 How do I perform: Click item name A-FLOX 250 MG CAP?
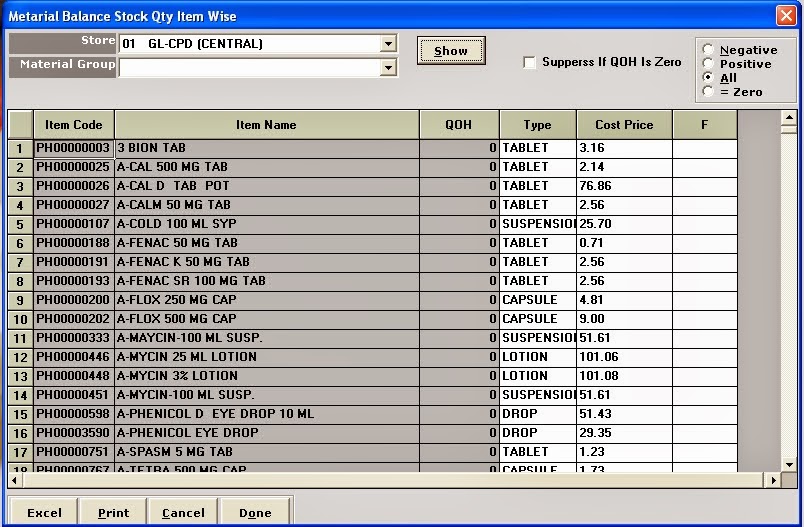[267, 300]
